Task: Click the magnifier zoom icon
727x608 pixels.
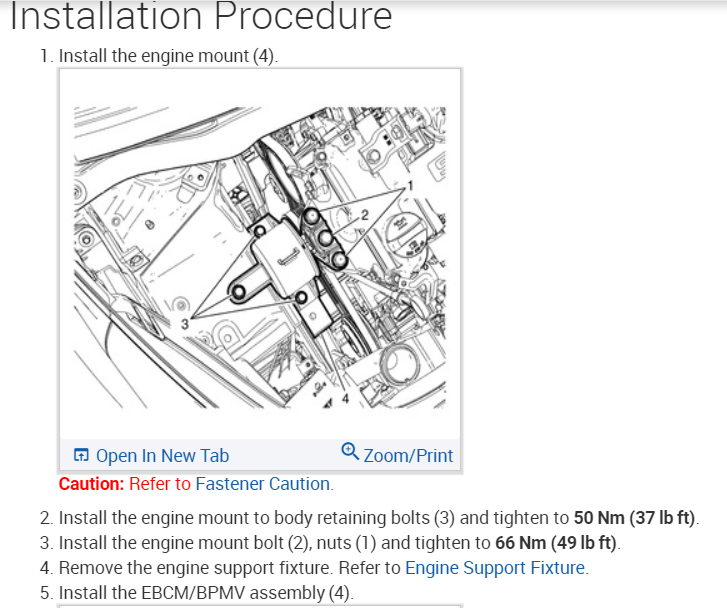Action: tap(350, 451)
